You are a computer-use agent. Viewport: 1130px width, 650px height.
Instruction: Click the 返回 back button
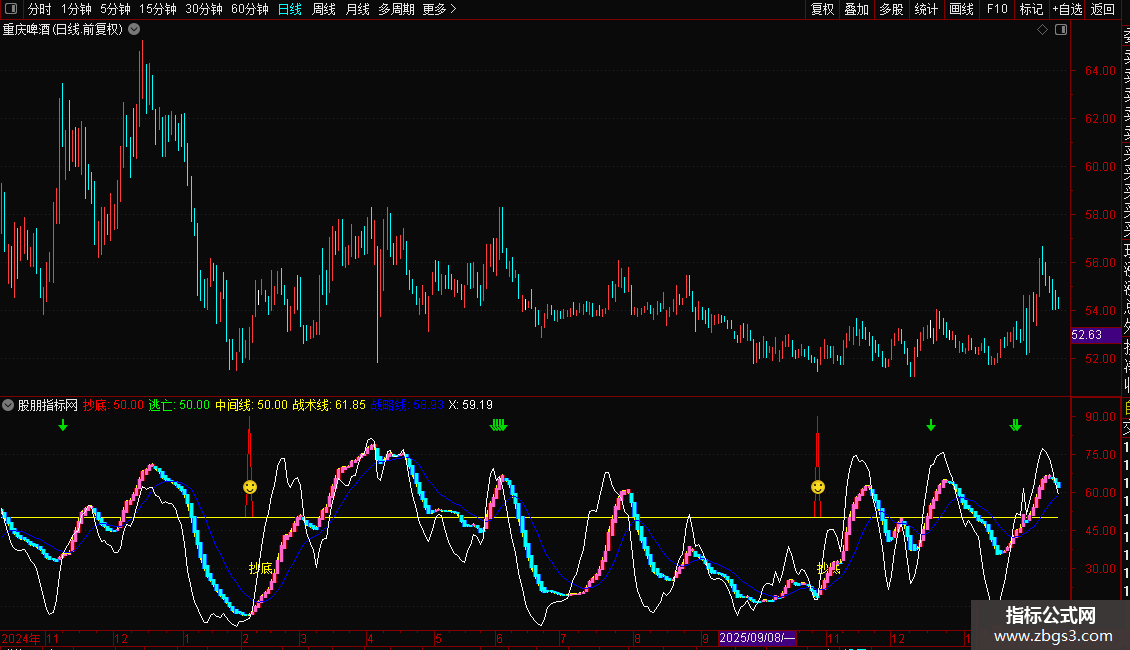point(1103,9)
